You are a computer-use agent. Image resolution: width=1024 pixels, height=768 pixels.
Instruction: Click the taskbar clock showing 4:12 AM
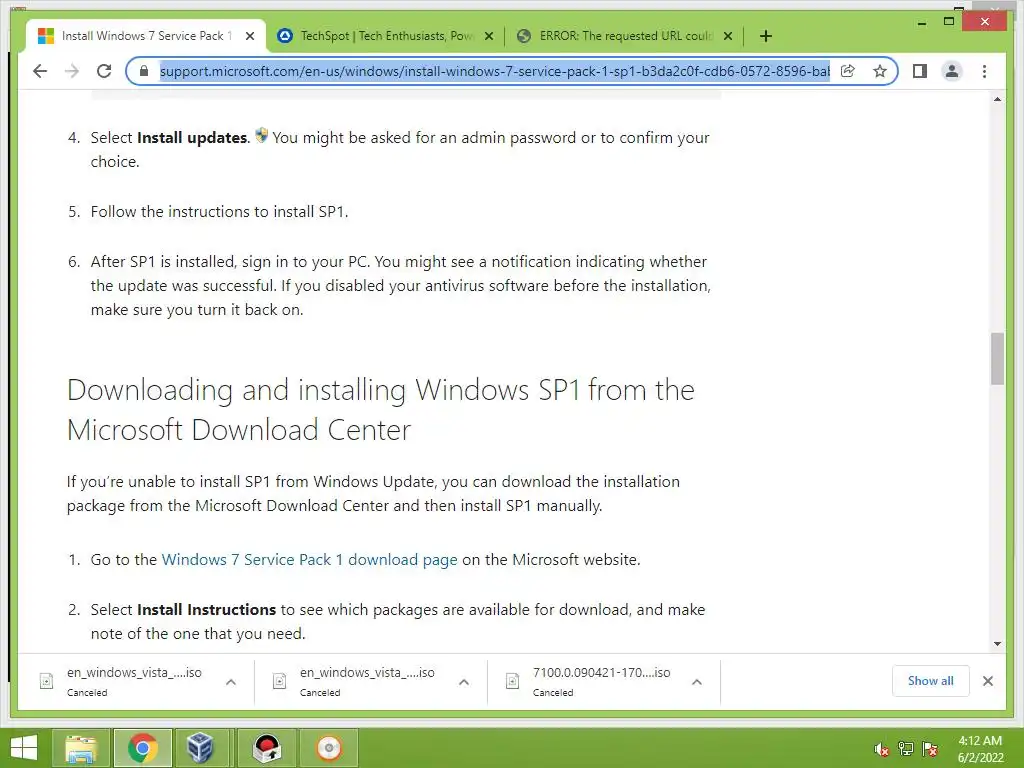[x=980, y=749]
